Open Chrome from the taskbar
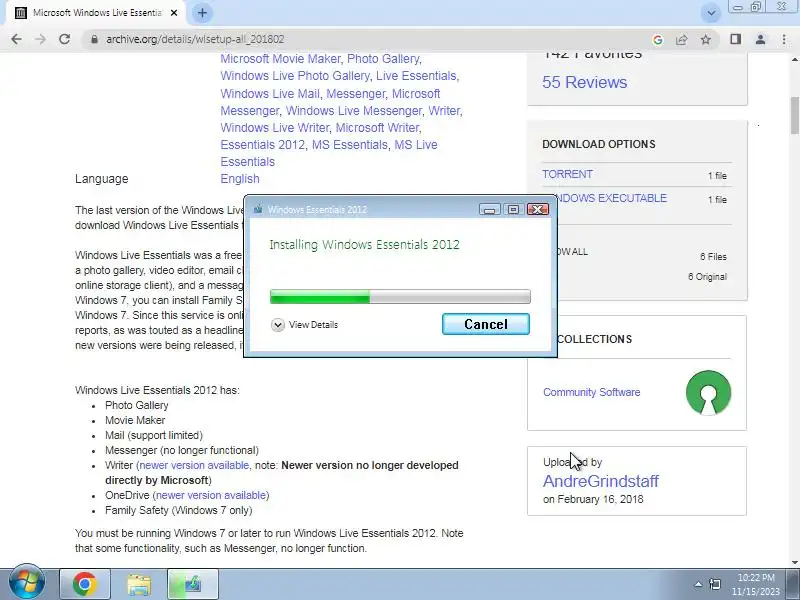This screenshot has width=800, height=600. 85,584
